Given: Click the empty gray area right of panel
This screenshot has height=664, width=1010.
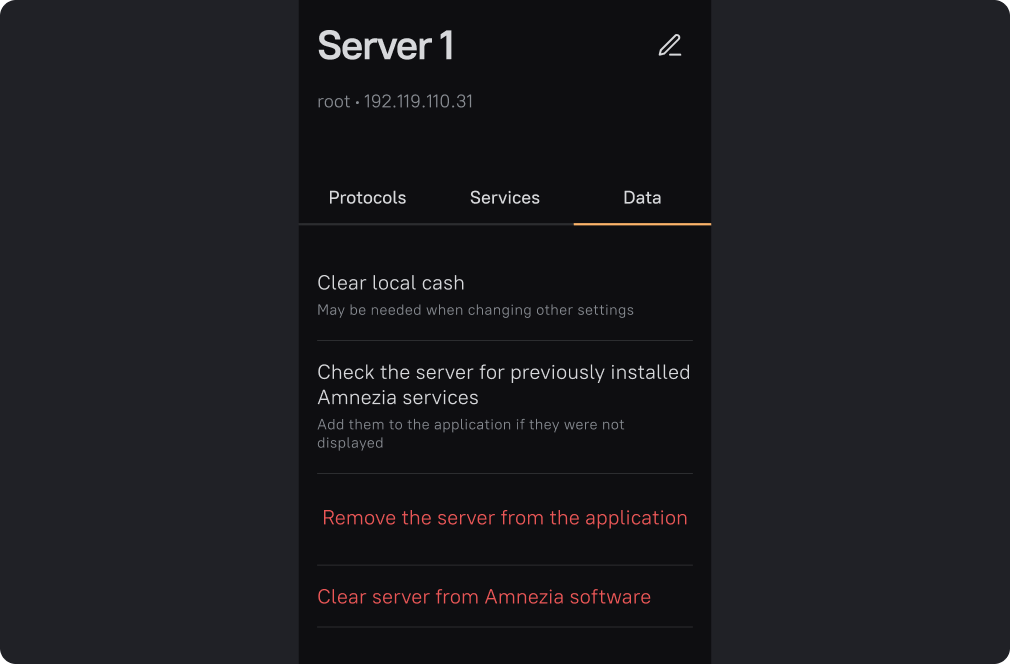Looking at the screenshot, I should click(x=860, y=332).
